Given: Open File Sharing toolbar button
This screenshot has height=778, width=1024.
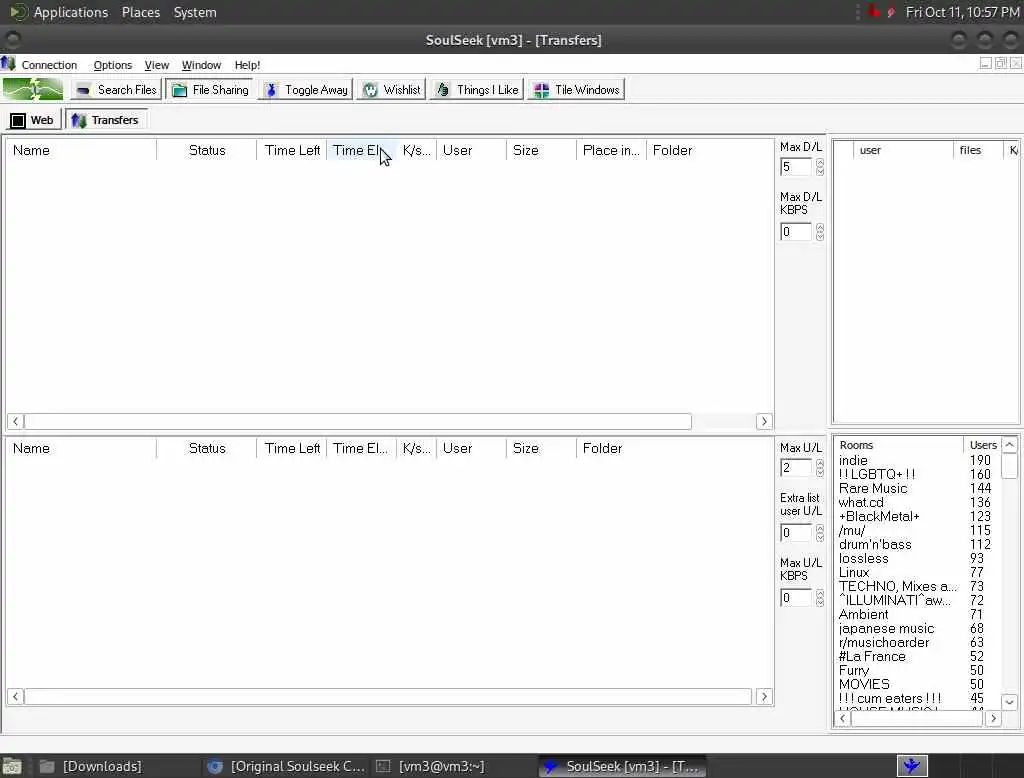Looking at the screenshot, I should (x=210, y=89).
